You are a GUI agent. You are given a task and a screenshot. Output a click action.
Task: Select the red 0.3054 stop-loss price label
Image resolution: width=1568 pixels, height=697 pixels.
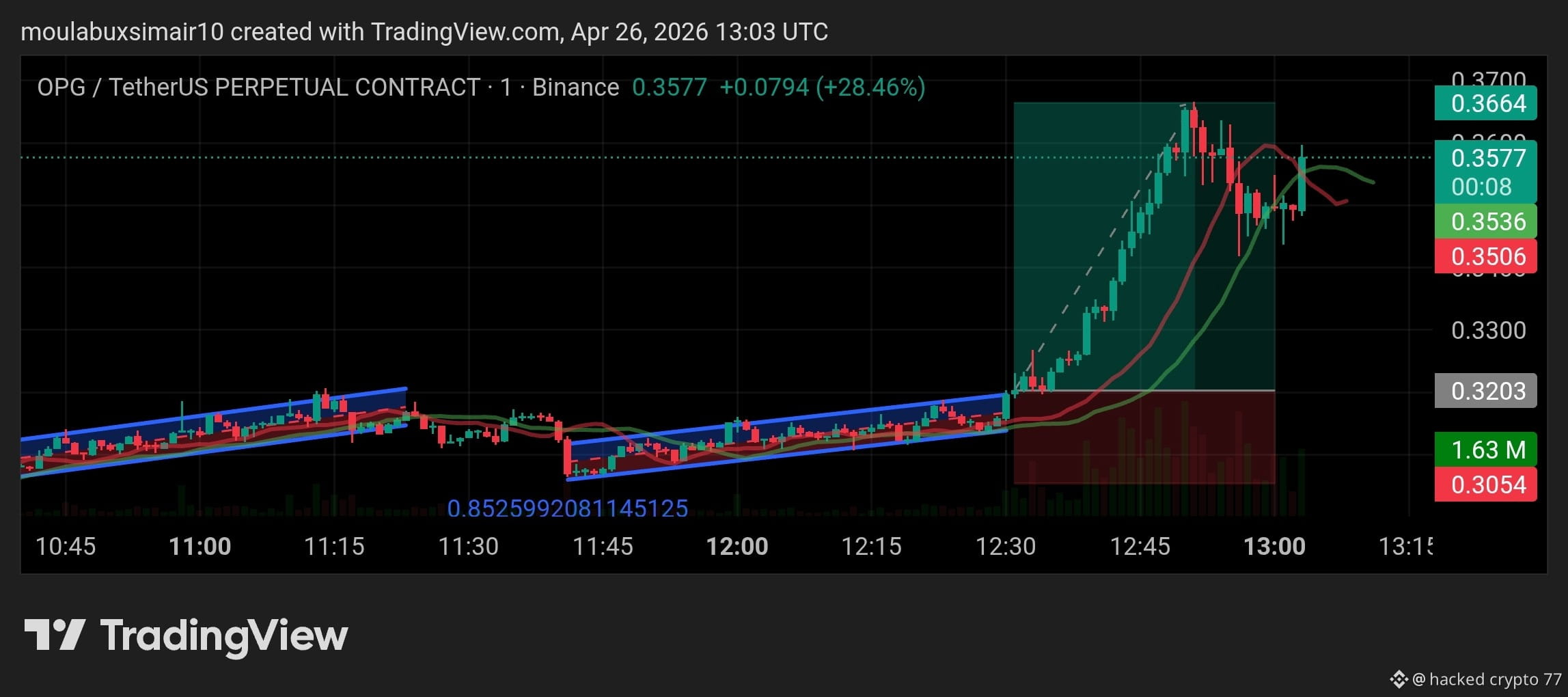pos(1485,484)
